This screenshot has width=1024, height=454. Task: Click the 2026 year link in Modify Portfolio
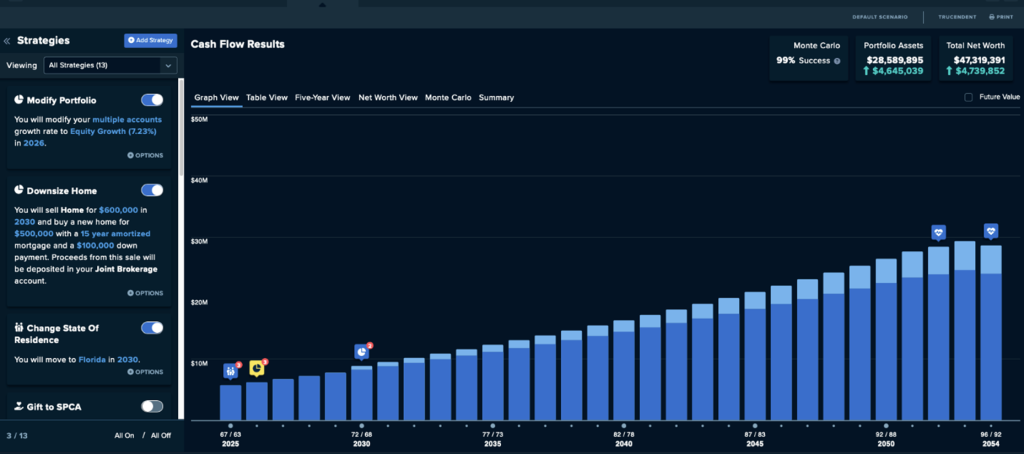point(33,144)
